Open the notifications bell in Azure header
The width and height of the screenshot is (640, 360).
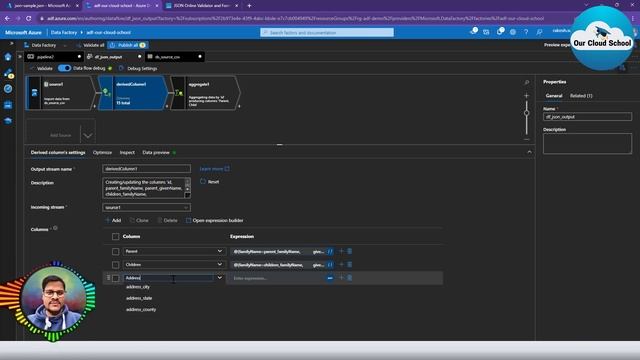coord(499,32)
